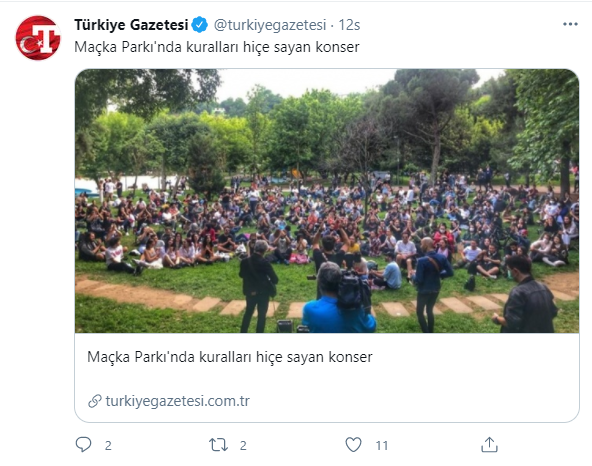Click the reply speech bubble icon
592x466 pixels.
[x=83, y=444]
